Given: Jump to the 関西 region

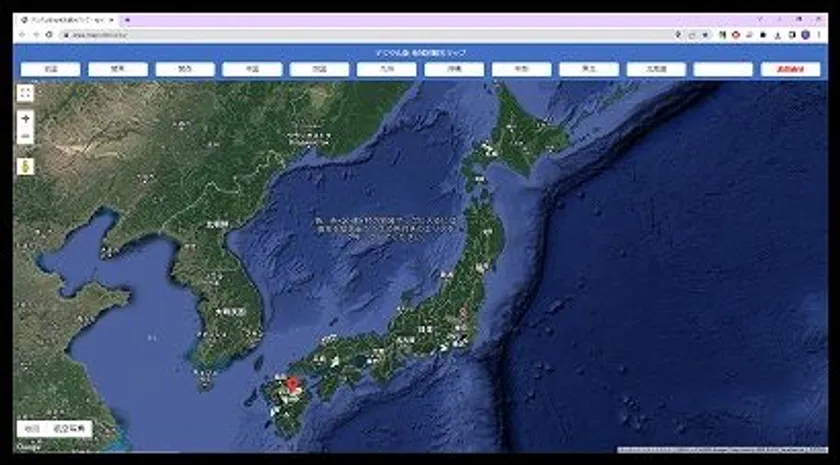Looking at the screenshot, I should (x=185, y=69).
